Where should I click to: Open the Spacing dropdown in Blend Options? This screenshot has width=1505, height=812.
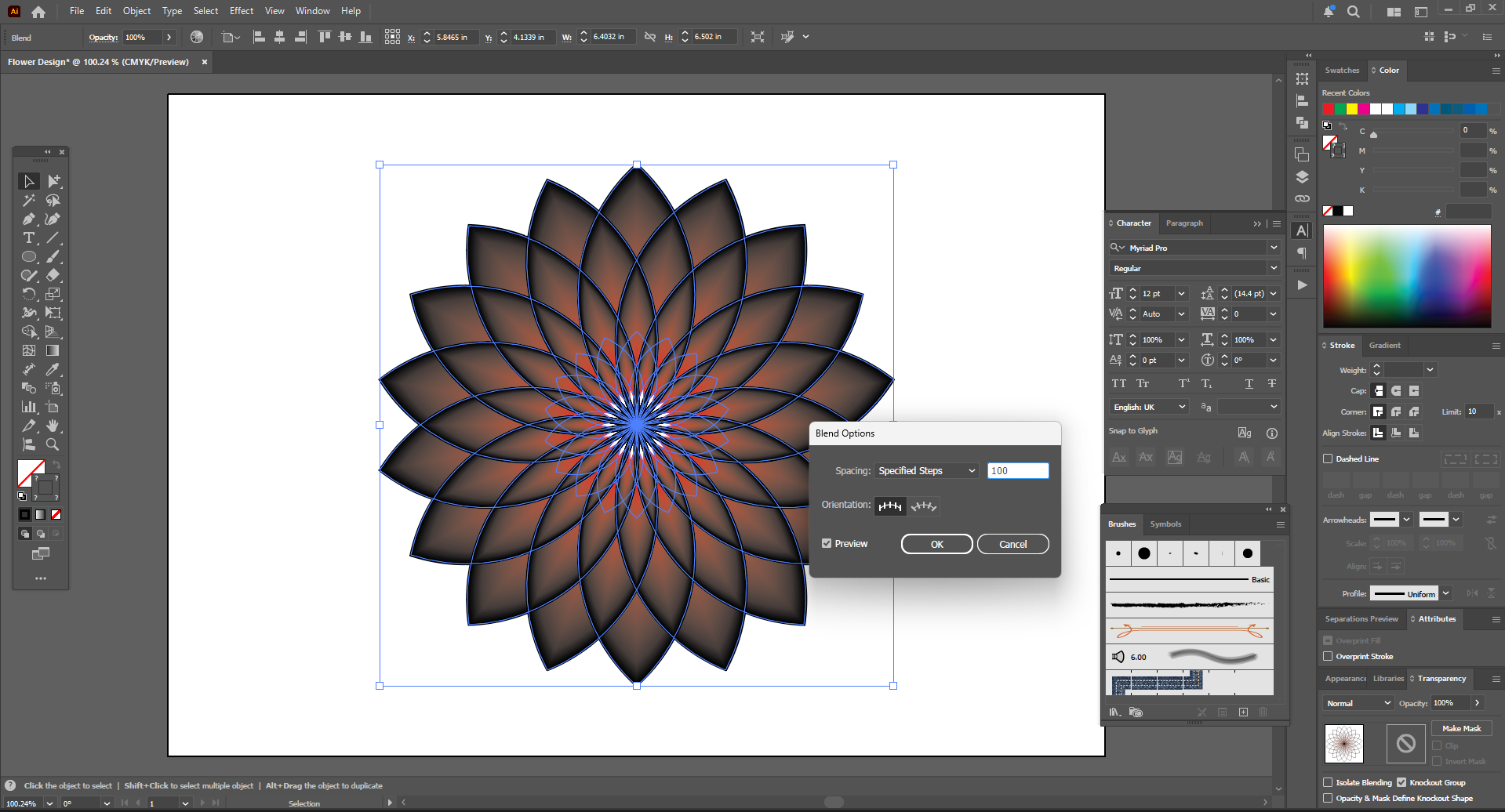tap(927, 471)
